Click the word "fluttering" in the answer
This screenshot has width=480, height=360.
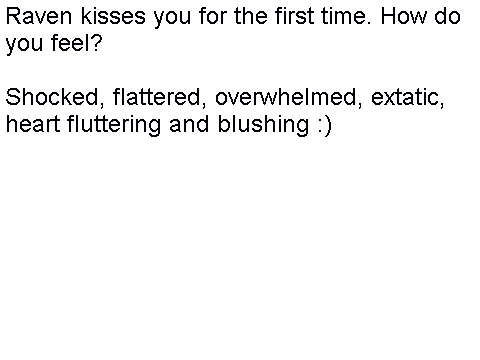(x=114, y=126)
